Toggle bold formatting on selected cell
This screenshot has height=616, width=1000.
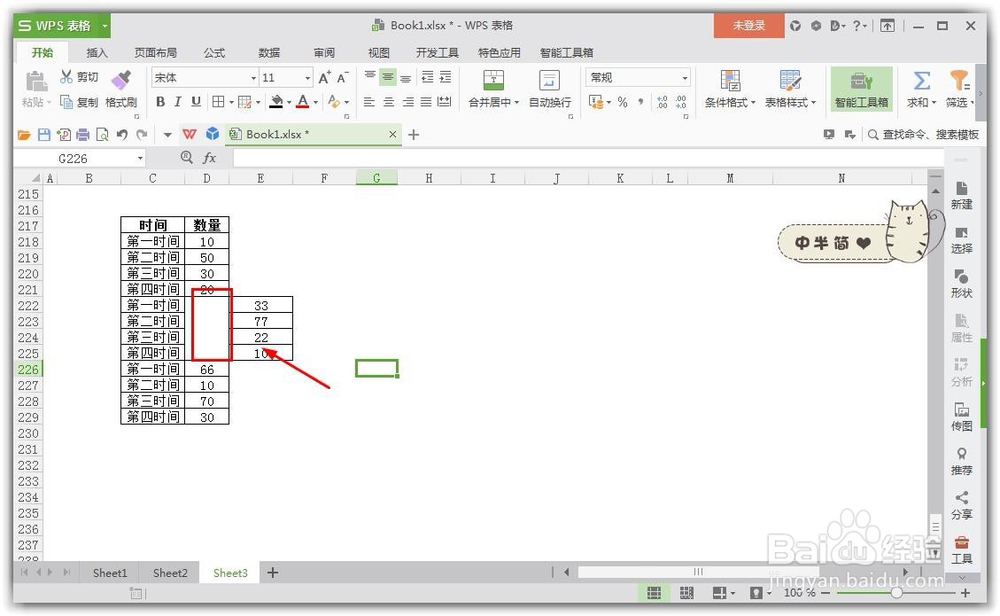pyautogui.click(x=160, y=101)
